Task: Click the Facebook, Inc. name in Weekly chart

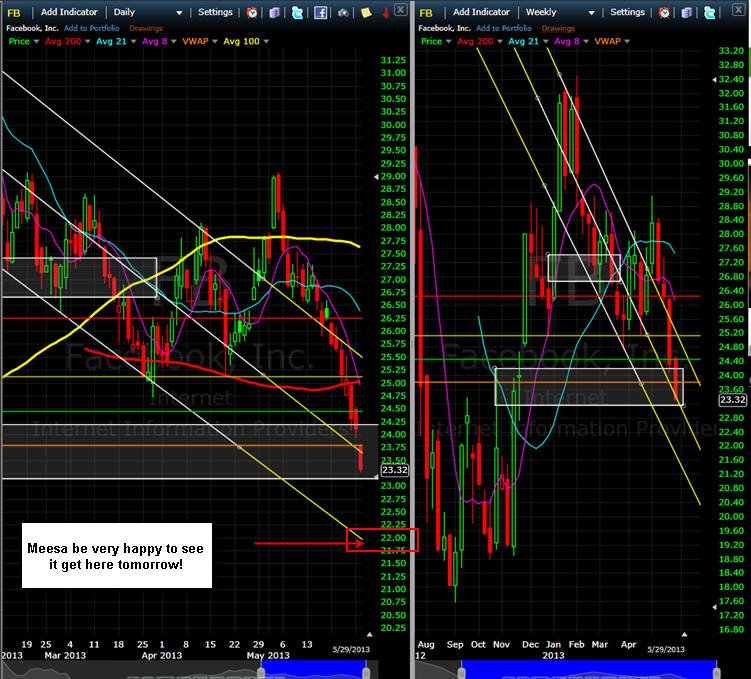Action: tap(444, 28)
